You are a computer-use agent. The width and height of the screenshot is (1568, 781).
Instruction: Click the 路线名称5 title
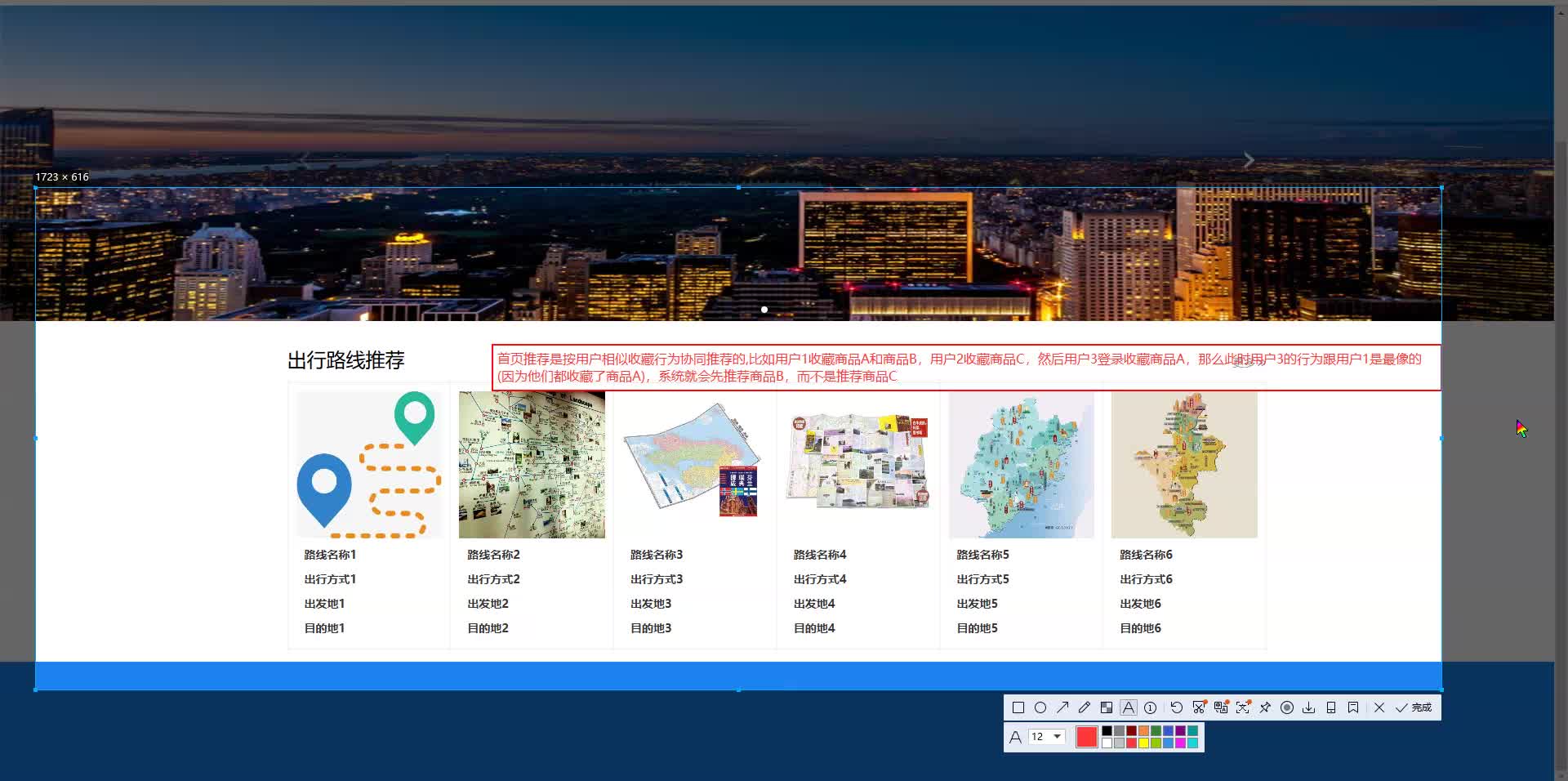[x=983, y=555]
